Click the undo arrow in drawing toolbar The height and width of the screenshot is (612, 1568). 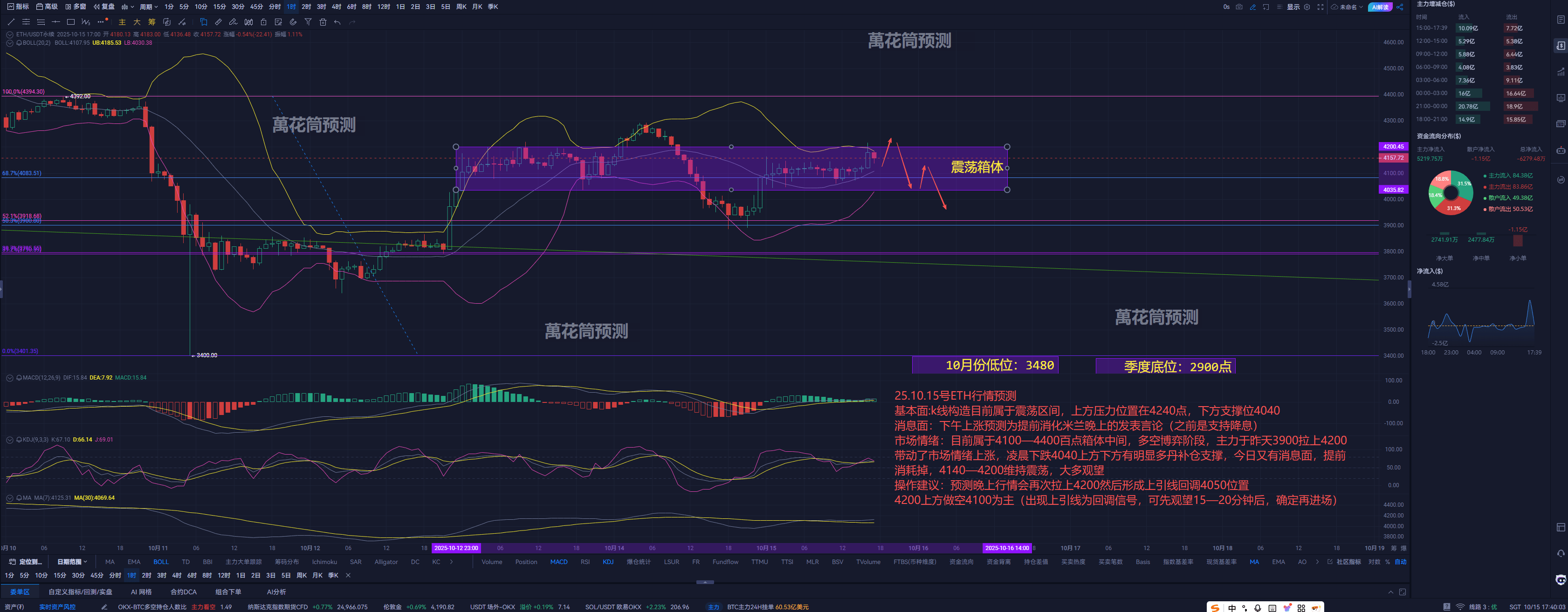tap(337, 22)
